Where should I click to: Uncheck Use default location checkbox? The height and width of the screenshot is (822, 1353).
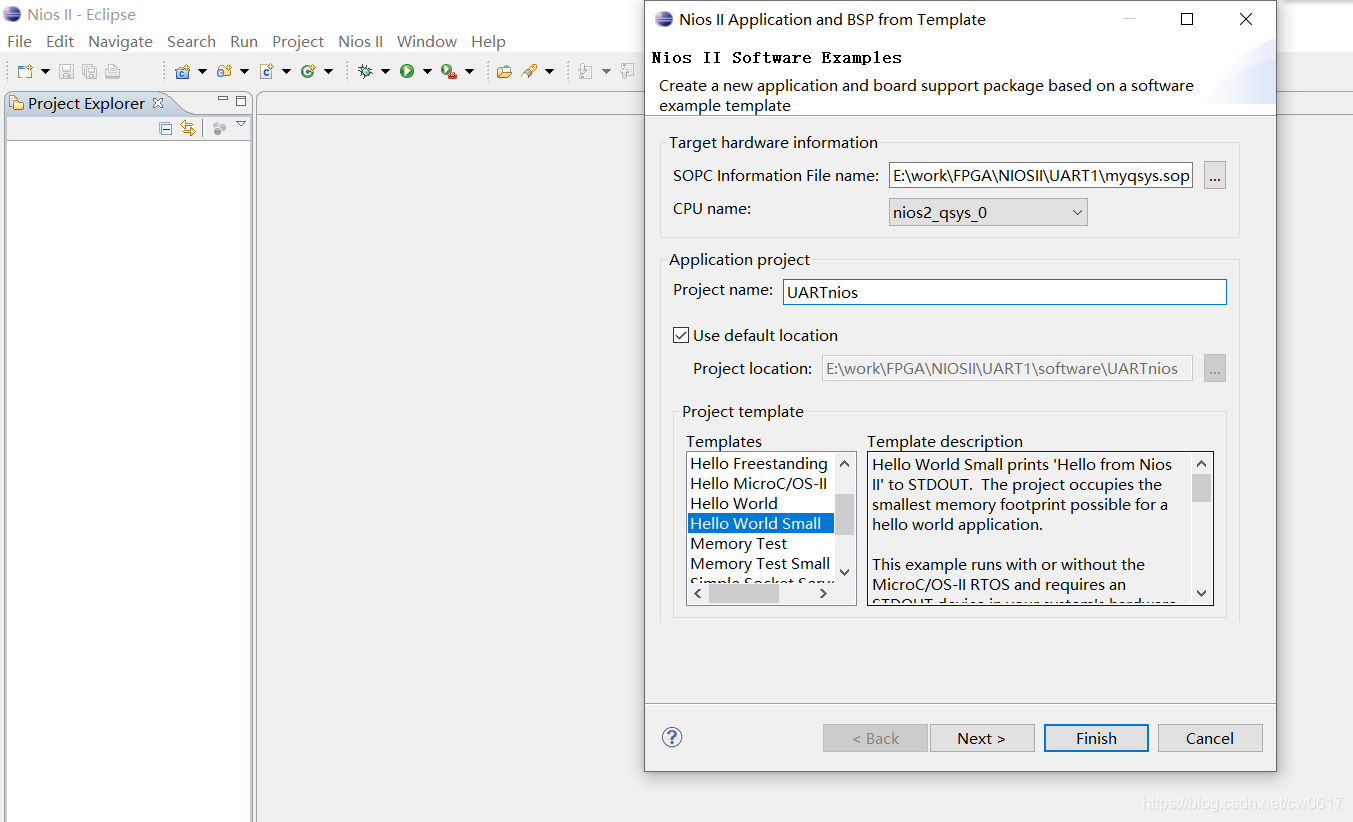coord(681,335)
